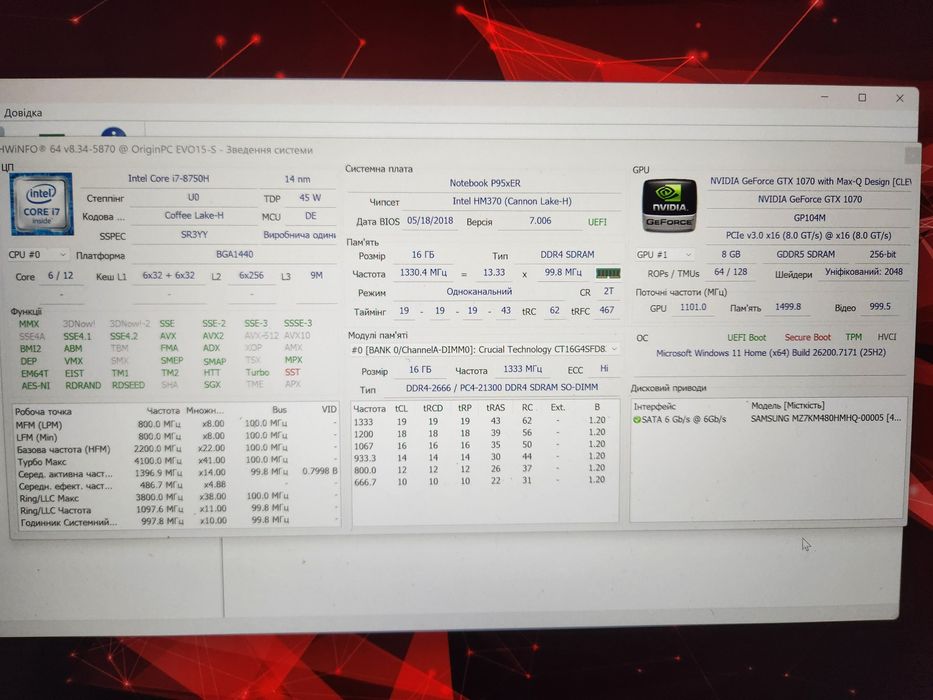
Task: Click the green UEFI label beside BIOS version
Action: click(597, 221)
